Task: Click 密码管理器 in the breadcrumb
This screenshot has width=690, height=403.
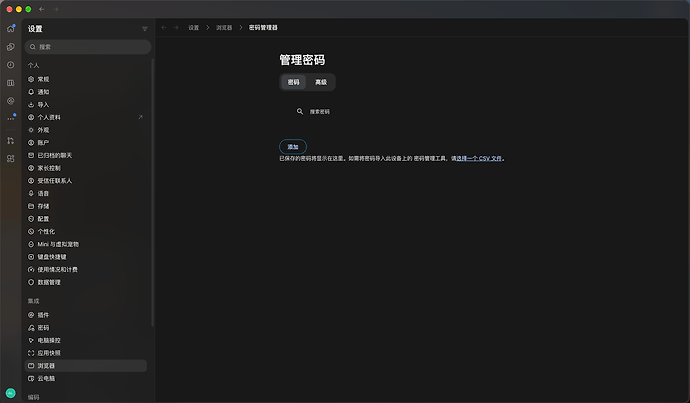Action: point(263,27)
